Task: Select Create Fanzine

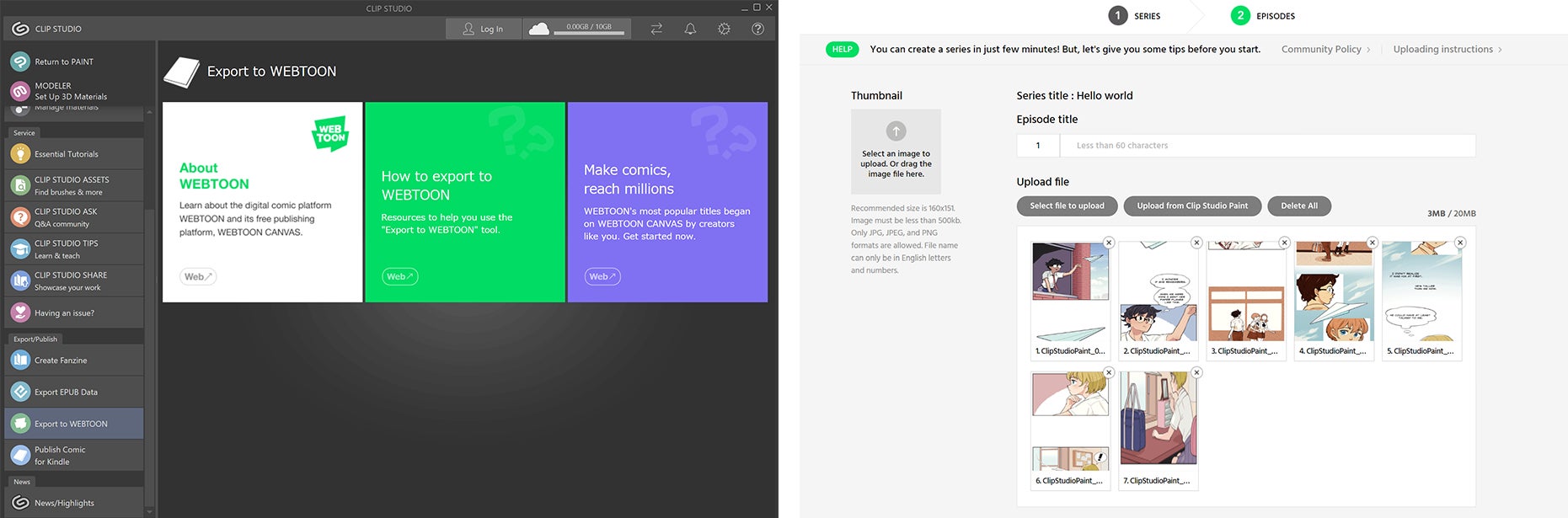Action: click(74, 360)
